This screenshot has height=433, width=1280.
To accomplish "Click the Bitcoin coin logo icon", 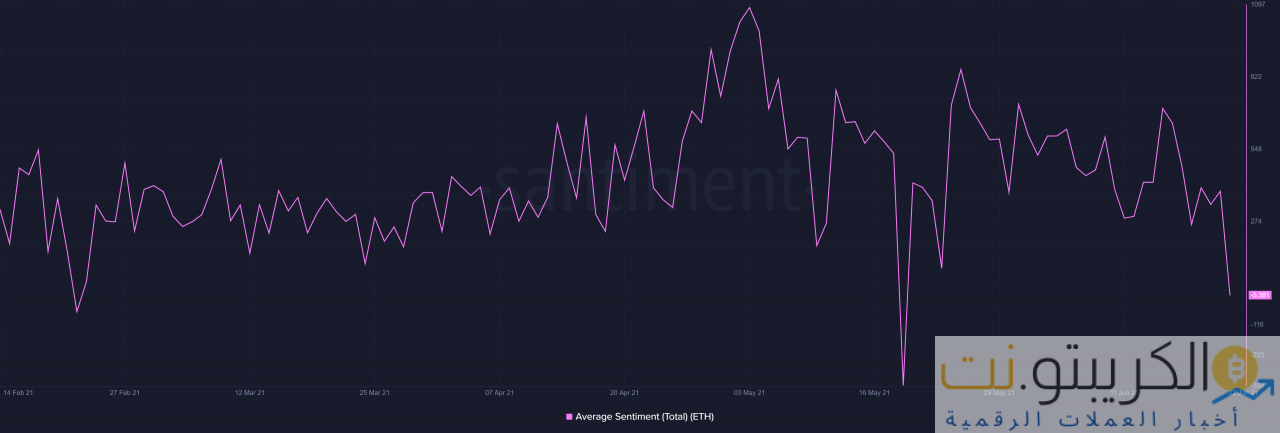I will pyautogui.click(x=1232, y=368).
